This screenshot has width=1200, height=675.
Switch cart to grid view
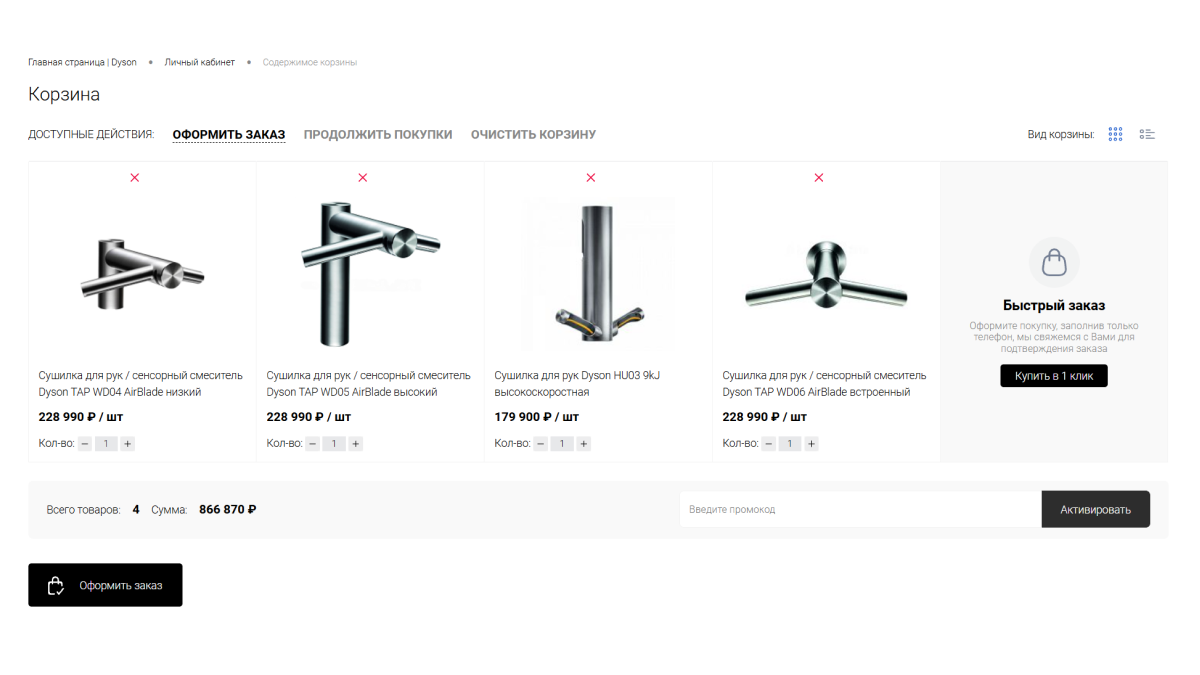click(1116, 134)
